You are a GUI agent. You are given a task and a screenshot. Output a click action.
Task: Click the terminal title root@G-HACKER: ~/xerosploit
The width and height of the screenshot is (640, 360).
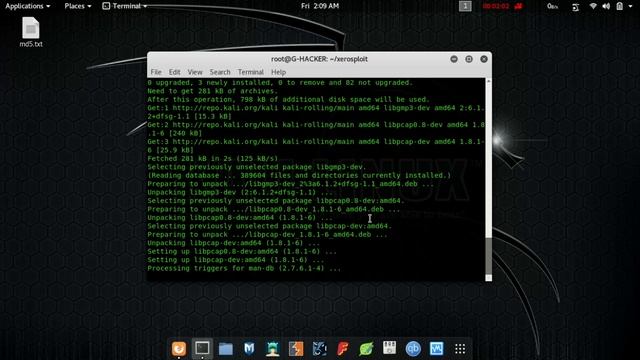(319, 59)
